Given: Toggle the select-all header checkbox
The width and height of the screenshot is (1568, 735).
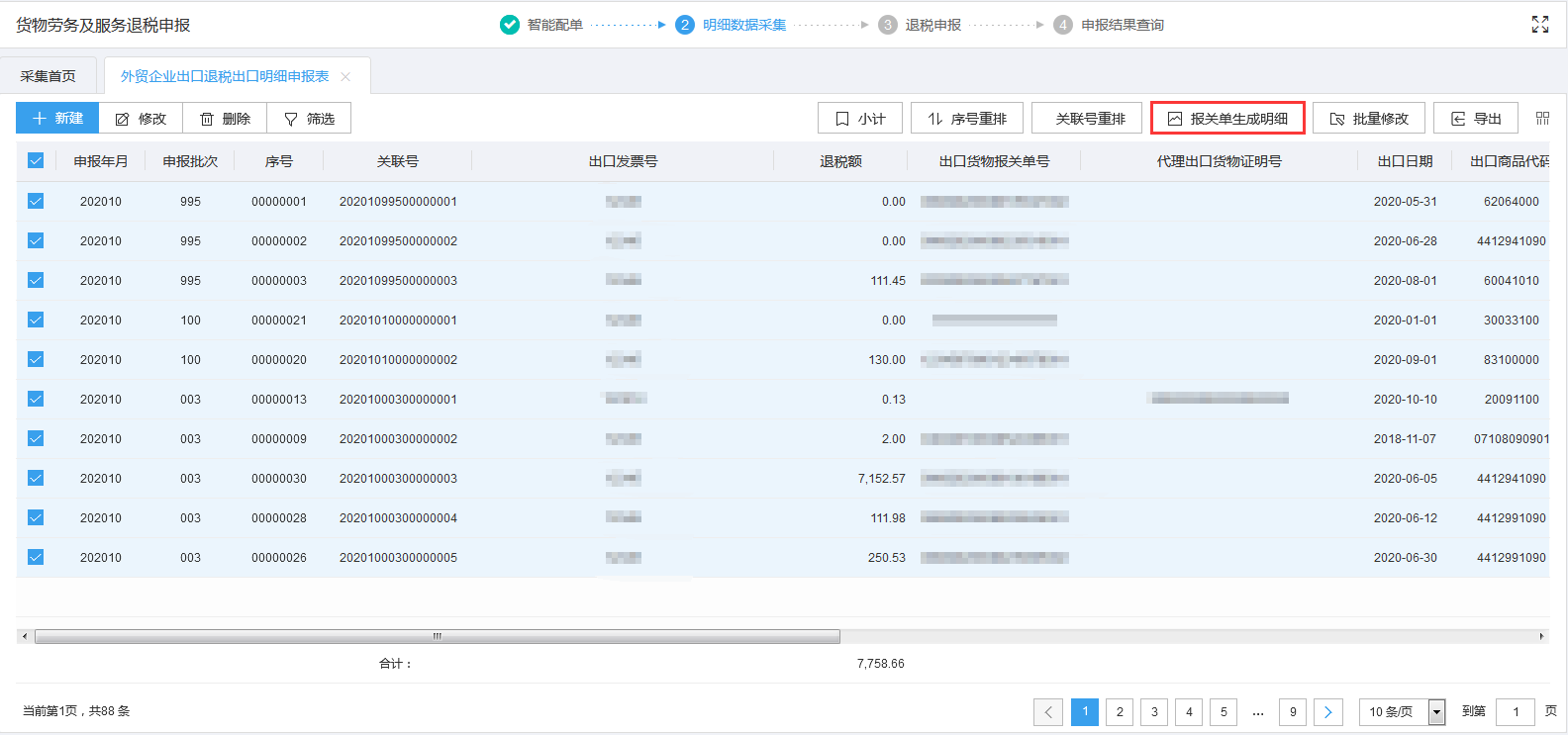Looking at the screenshot, I should click(36, 161).
